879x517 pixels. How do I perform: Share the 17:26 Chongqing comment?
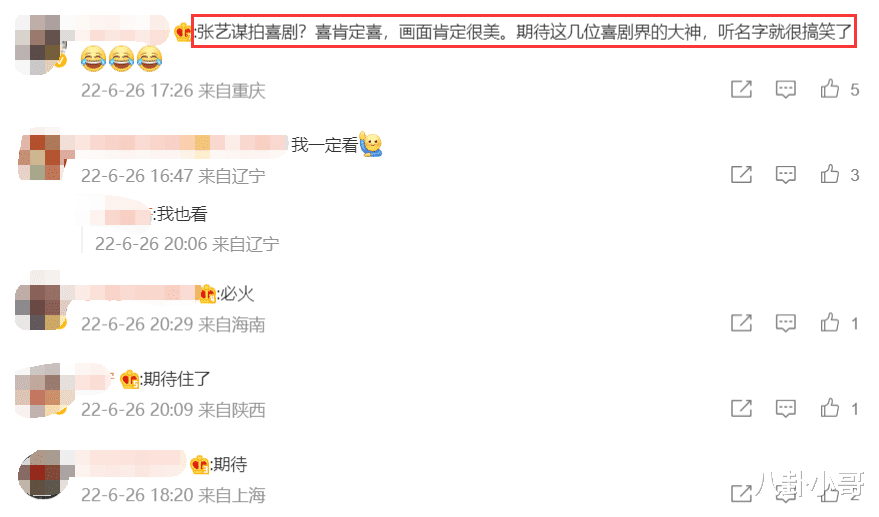tap(741, 89)
